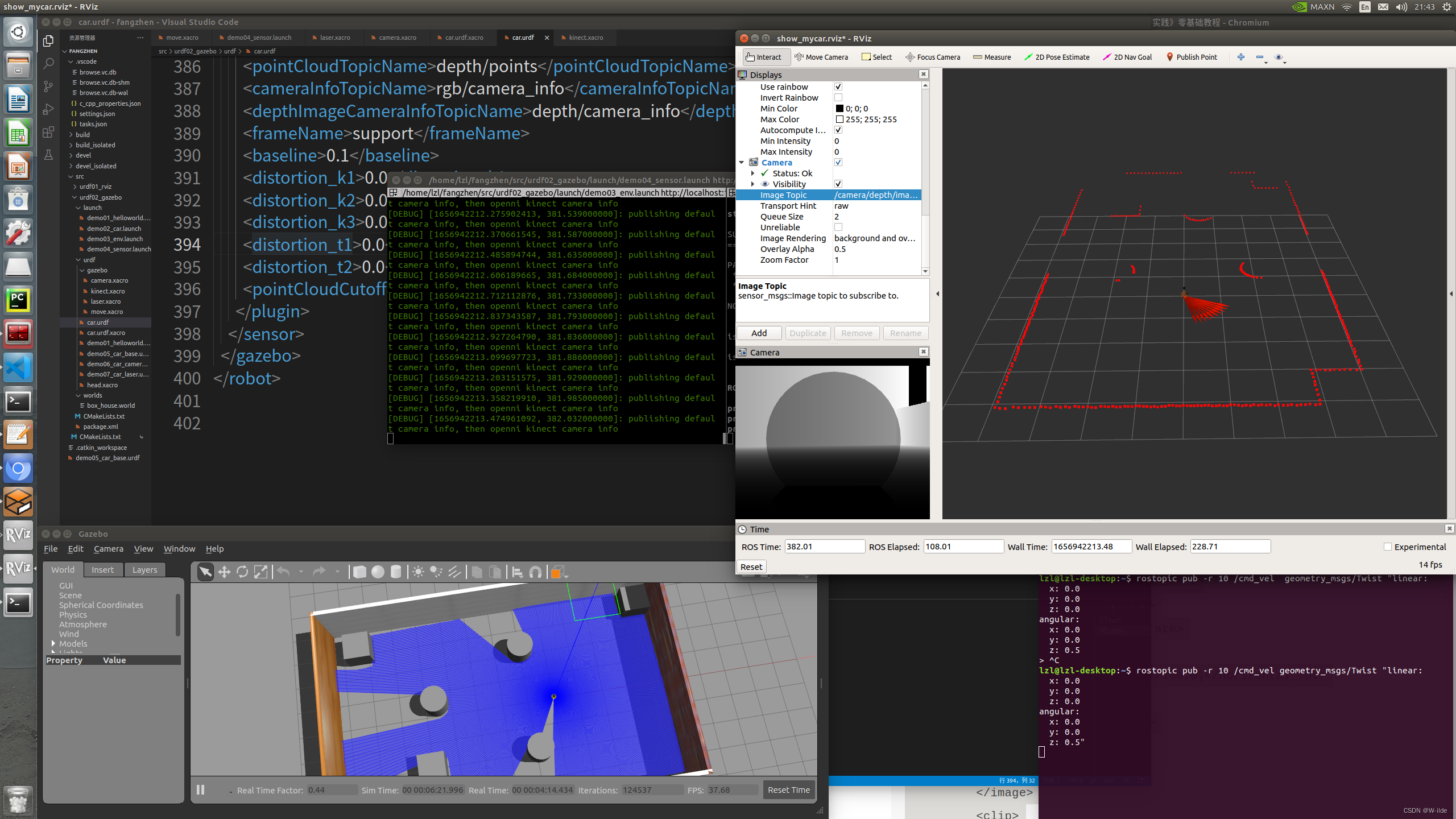Choose RViz Focus Camera tool
The width and height of the screenshot is (1456, 819).
tap(933, 57)
